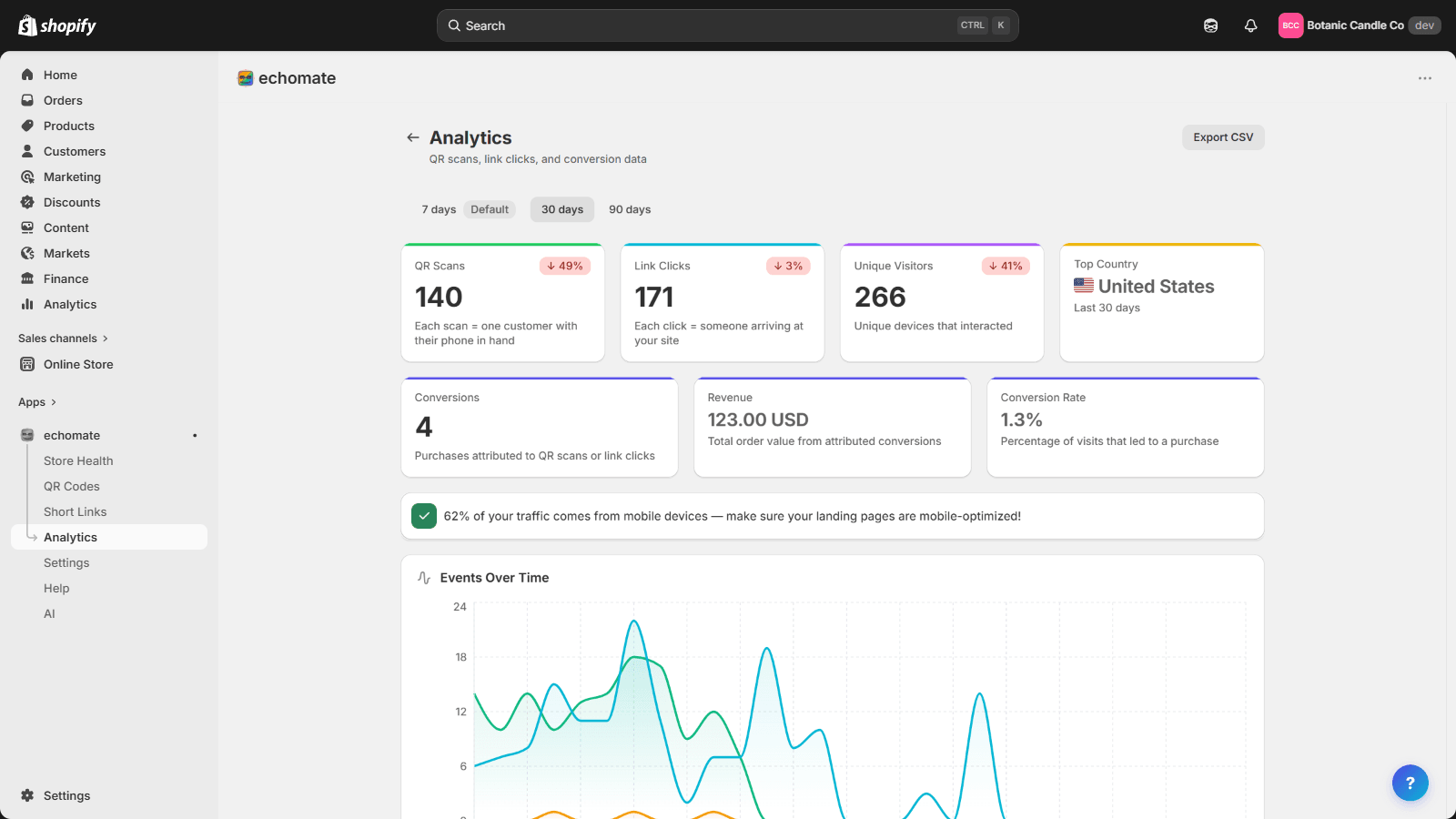Click the QR Scans 49% decrease badge
Image resolution: width=1456 pixels, height=819 pixels.
point(565,266)
